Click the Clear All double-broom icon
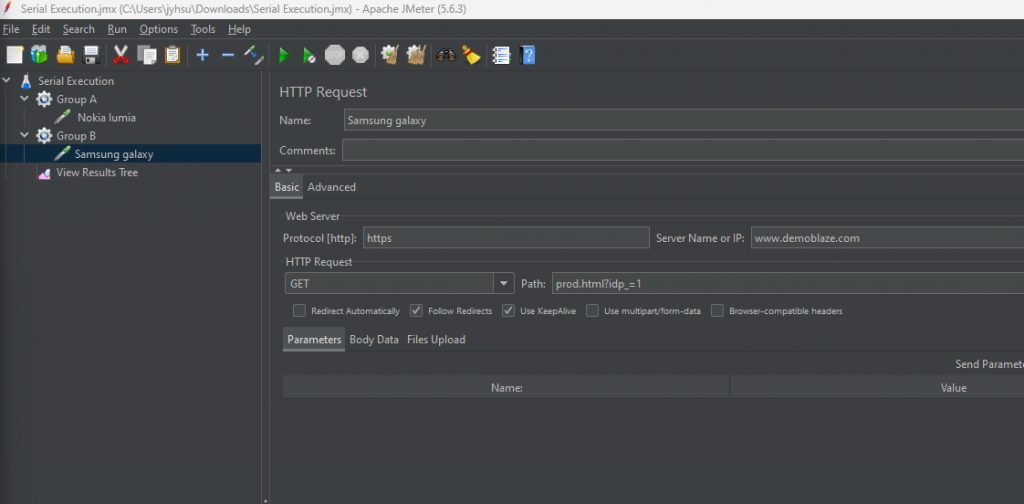The image size is (1024, 504). [416, 55]
